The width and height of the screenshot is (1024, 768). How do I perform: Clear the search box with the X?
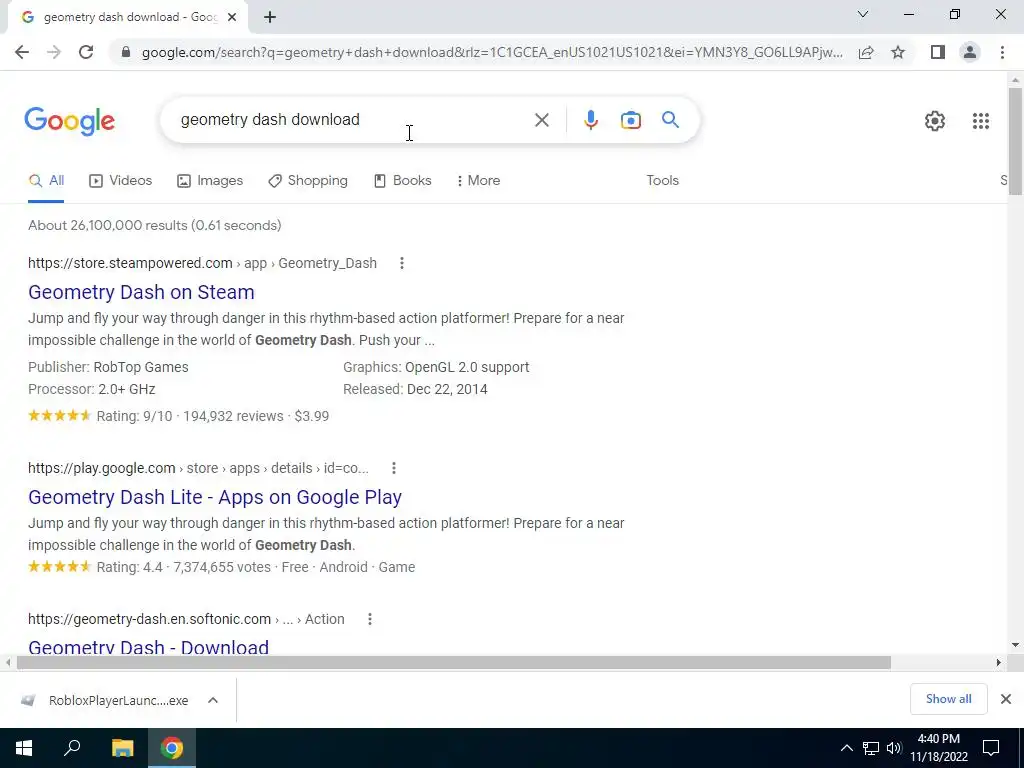541,120
